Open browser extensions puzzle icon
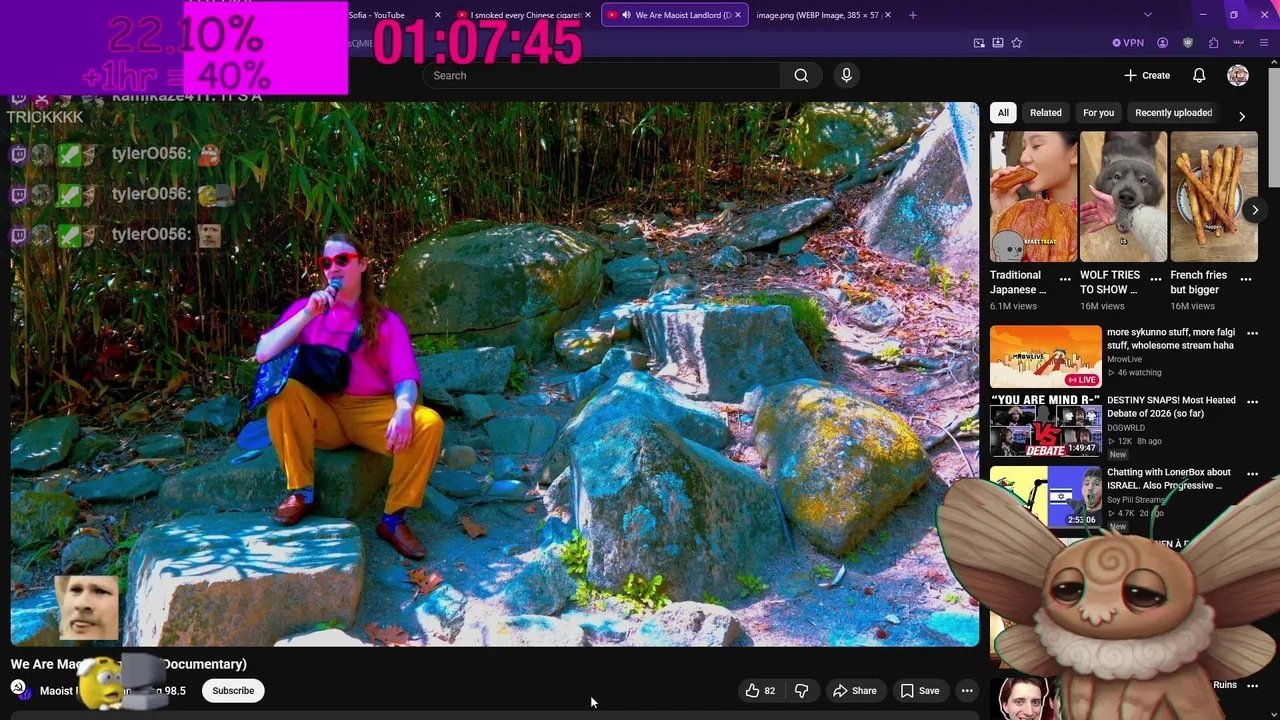 [1213, 43]
